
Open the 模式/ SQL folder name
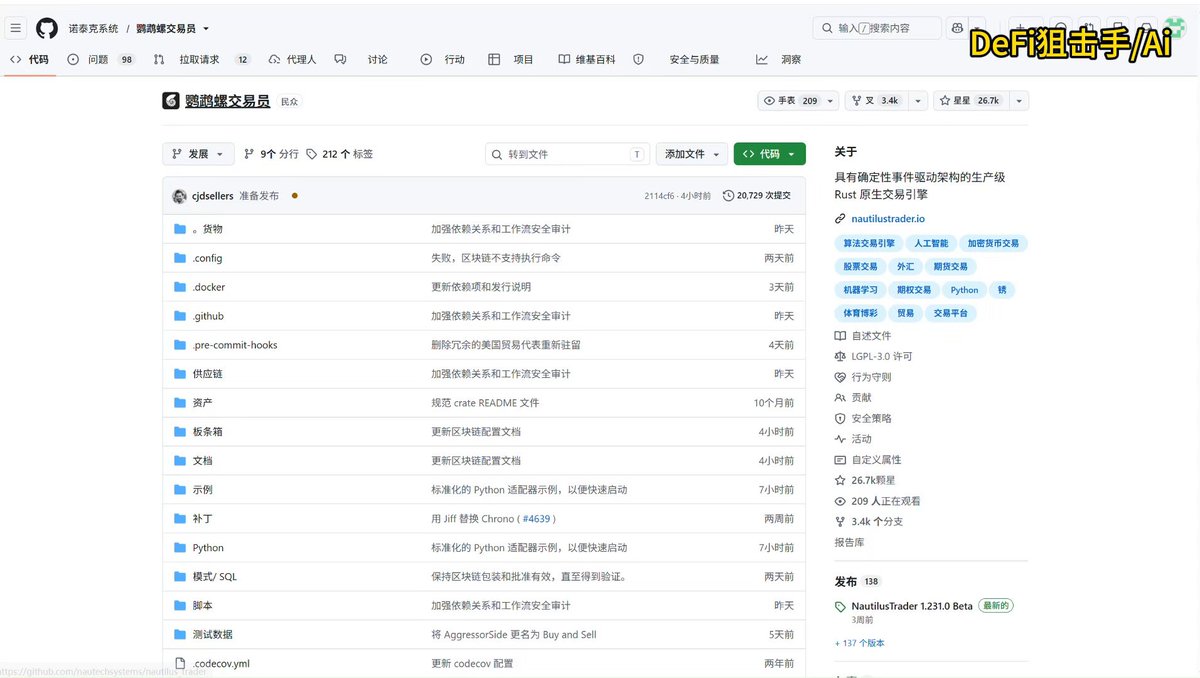click(215, 577)
